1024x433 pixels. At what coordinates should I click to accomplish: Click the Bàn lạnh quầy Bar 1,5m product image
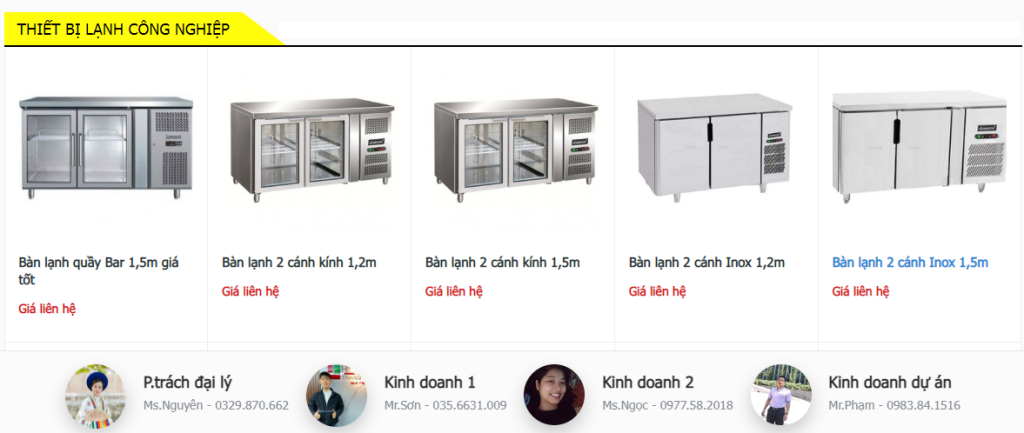(x=106, y=148)
